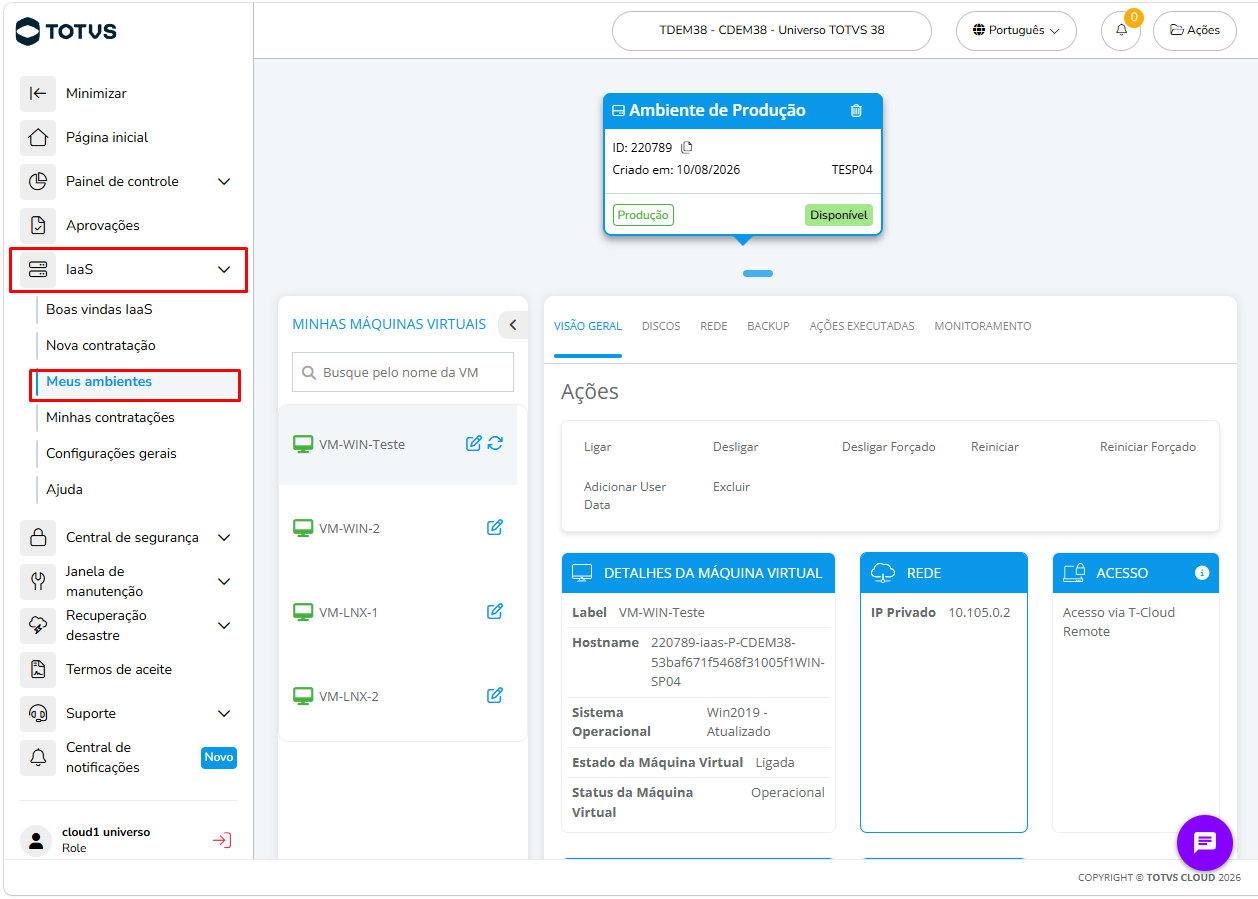Click the Produção tag on environment card
The image size is (1258, 899).
643,215
